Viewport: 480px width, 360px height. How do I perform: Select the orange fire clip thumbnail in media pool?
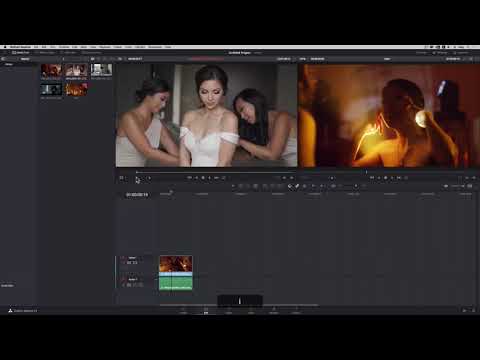[76, 89]
